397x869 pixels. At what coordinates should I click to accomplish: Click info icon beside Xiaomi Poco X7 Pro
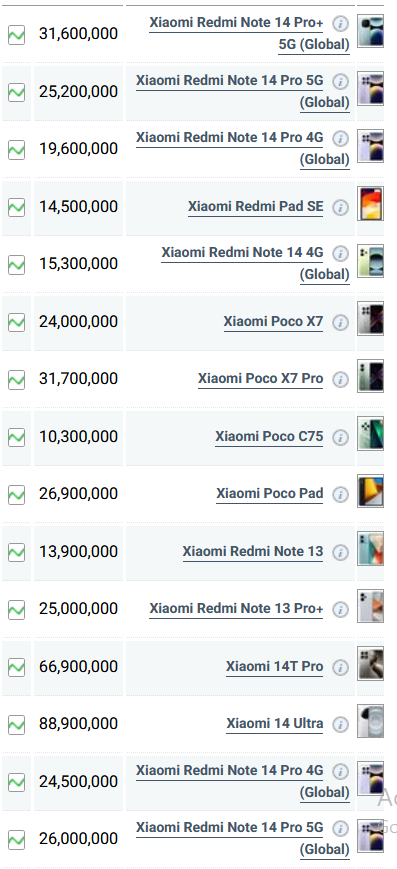340,380
